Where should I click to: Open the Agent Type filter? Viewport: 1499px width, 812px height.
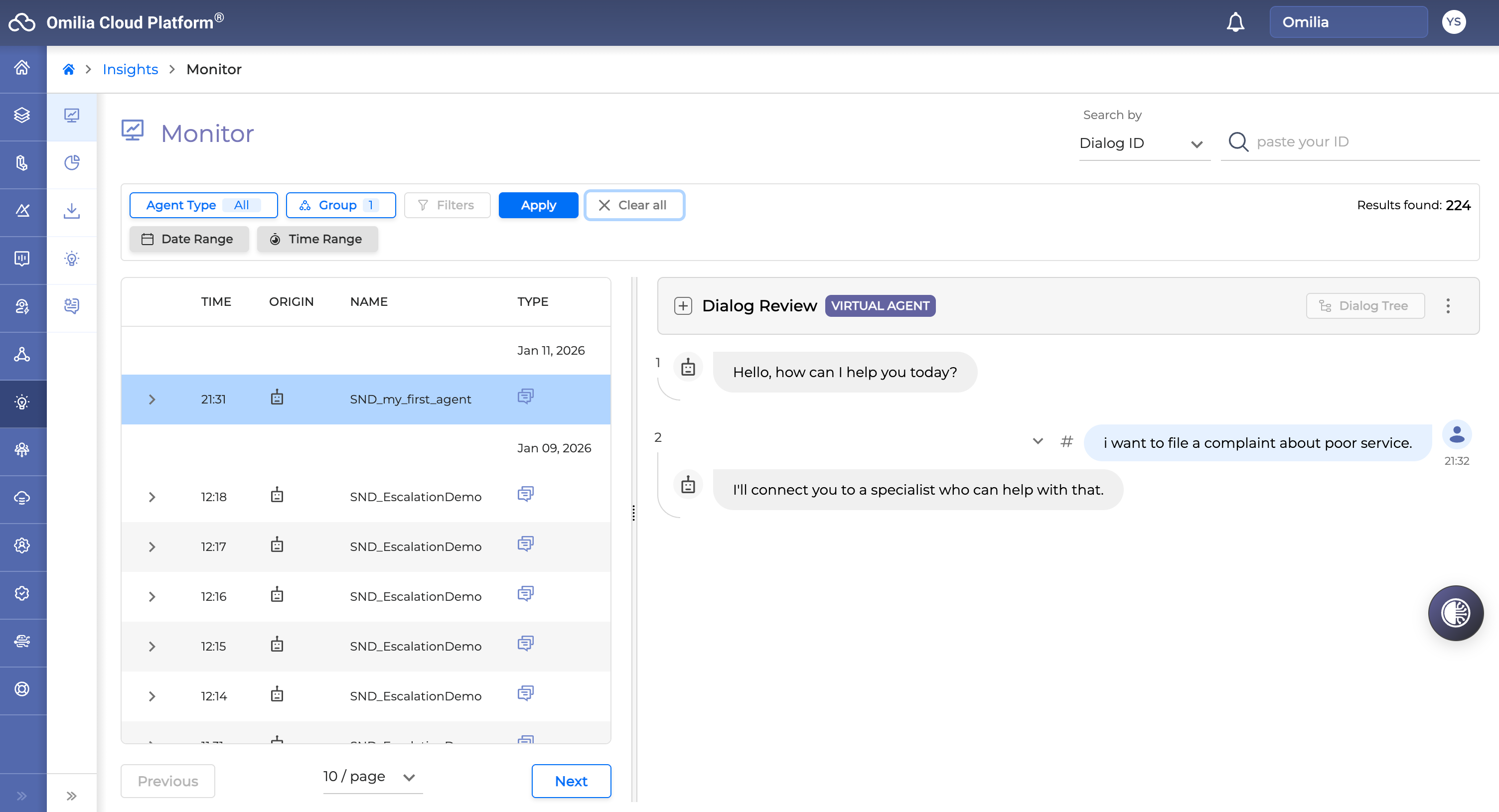click(x=203, y=205)
